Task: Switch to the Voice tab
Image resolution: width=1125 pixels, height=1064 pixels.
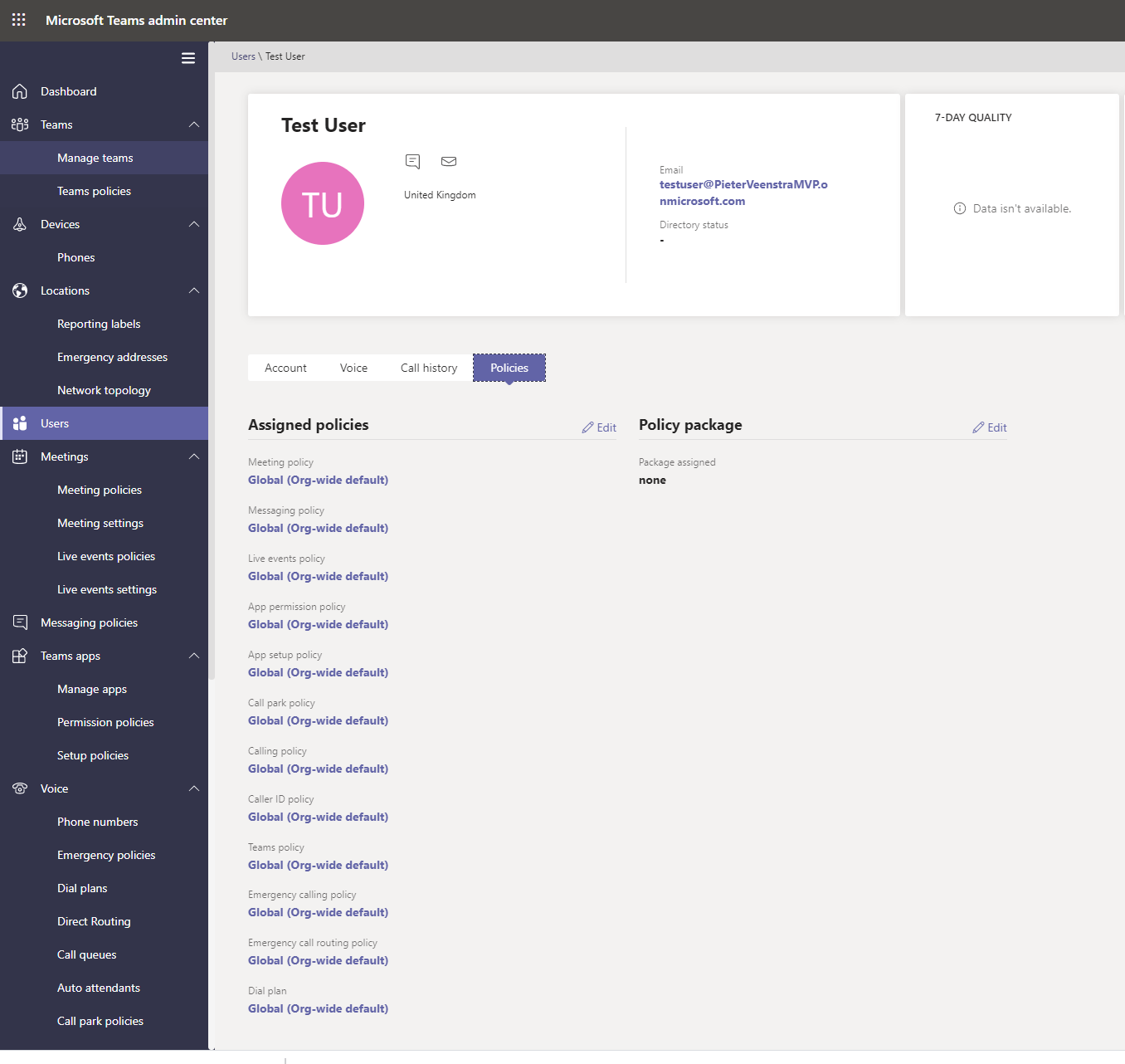Action: (x=353, y=368)
